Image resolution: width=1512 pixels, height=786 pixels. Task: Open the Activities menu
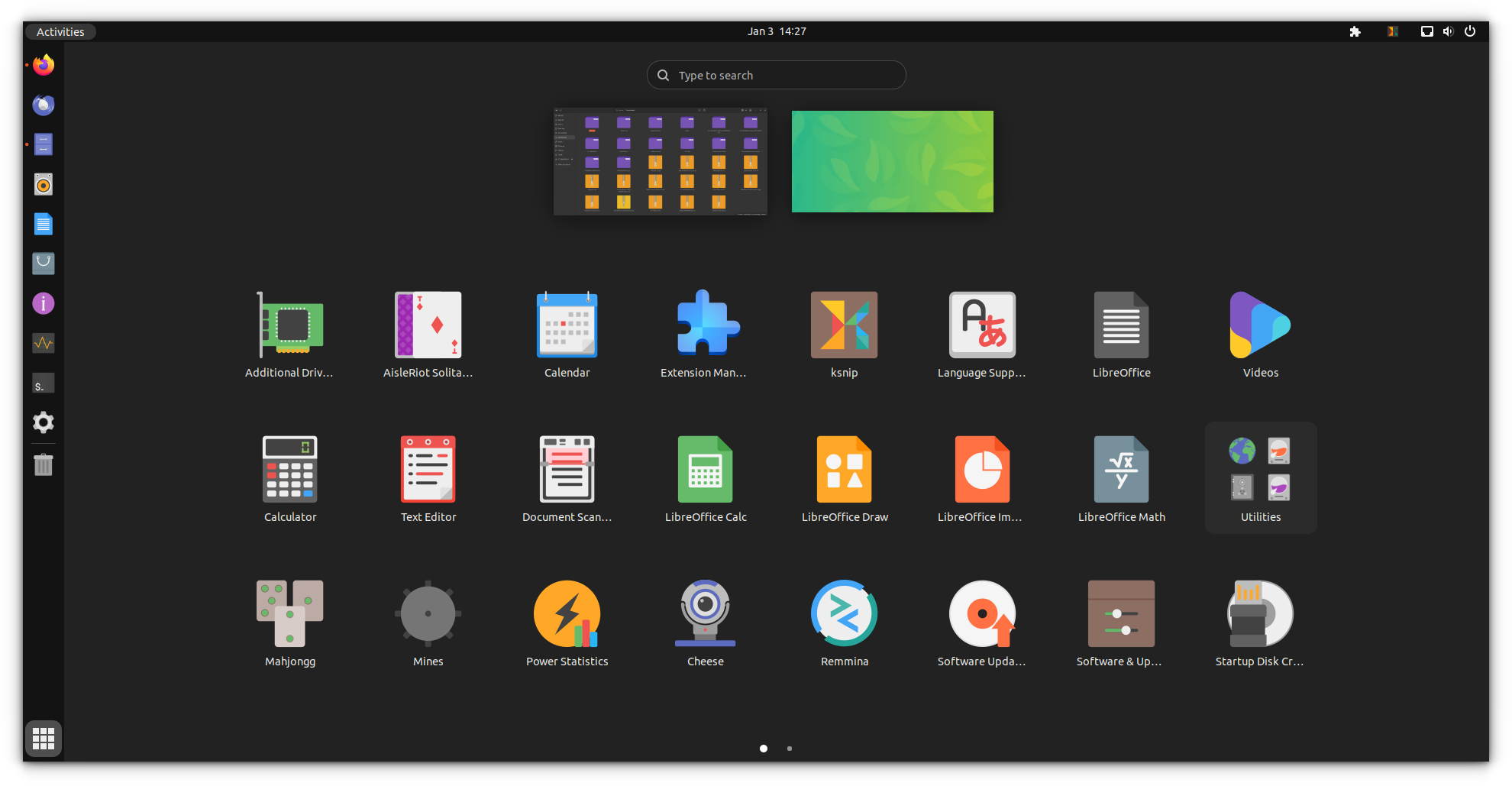point(60,31)
